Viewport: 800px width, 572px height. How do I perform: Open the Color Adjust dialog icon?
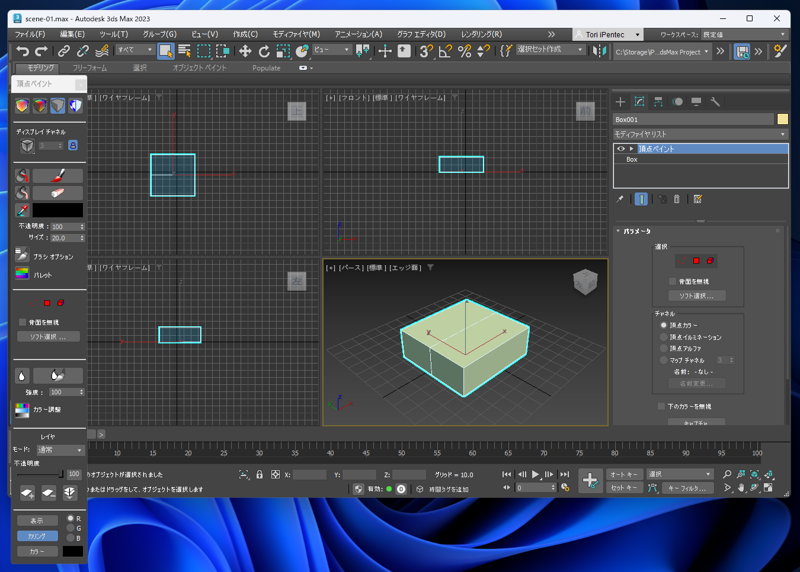click(22, 410)
